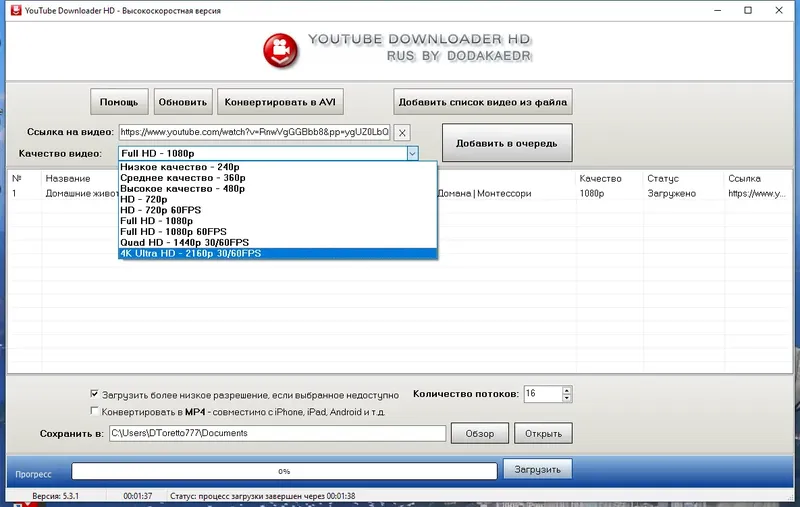Minimize the YouTube Downloader HD window

click(x=717, y=10)
